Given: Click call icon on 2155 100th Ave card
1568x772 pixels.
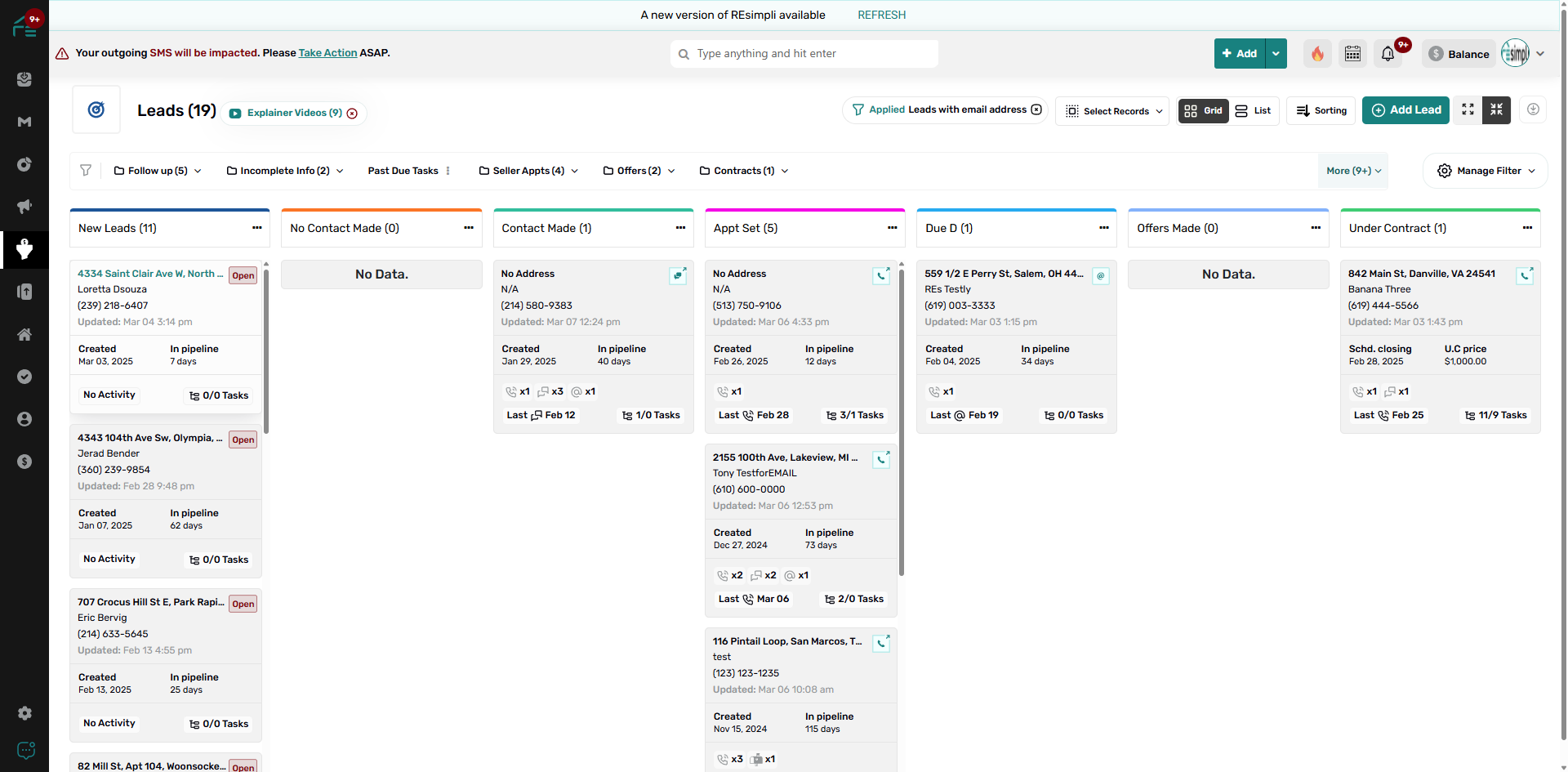Looking at the screenshot, I should pos(882,459).
